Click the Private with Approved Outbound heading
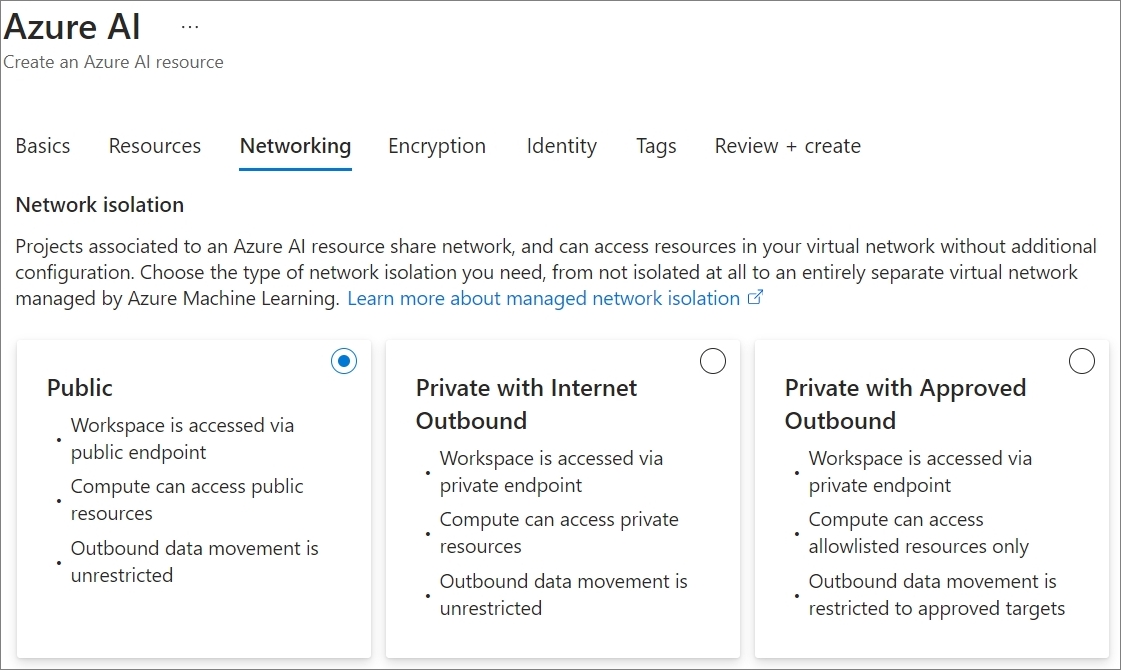This screenshot has width=1121, height=670. 905,404
